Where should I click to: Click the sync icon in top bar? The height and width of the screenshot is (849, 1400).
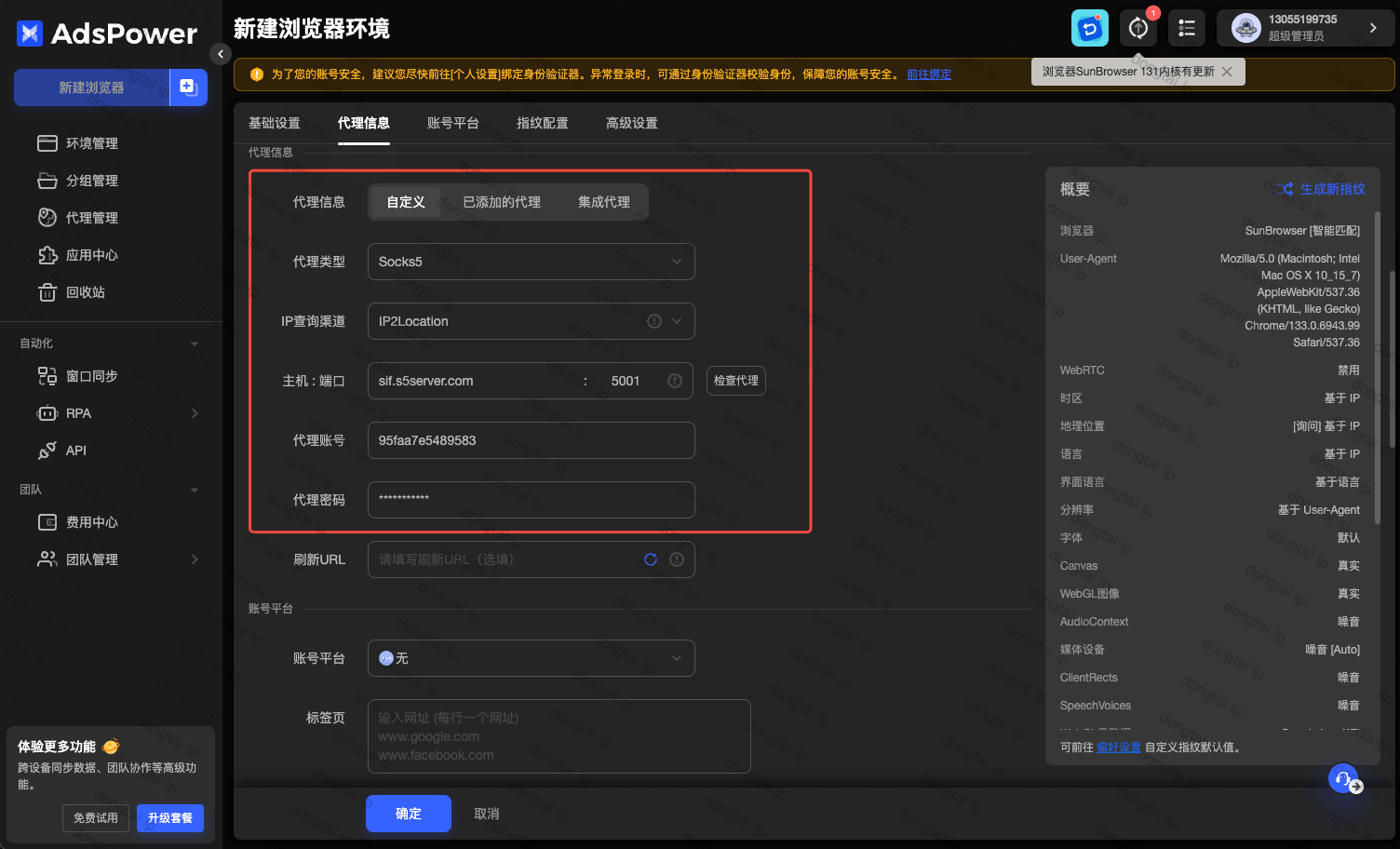1090,29
